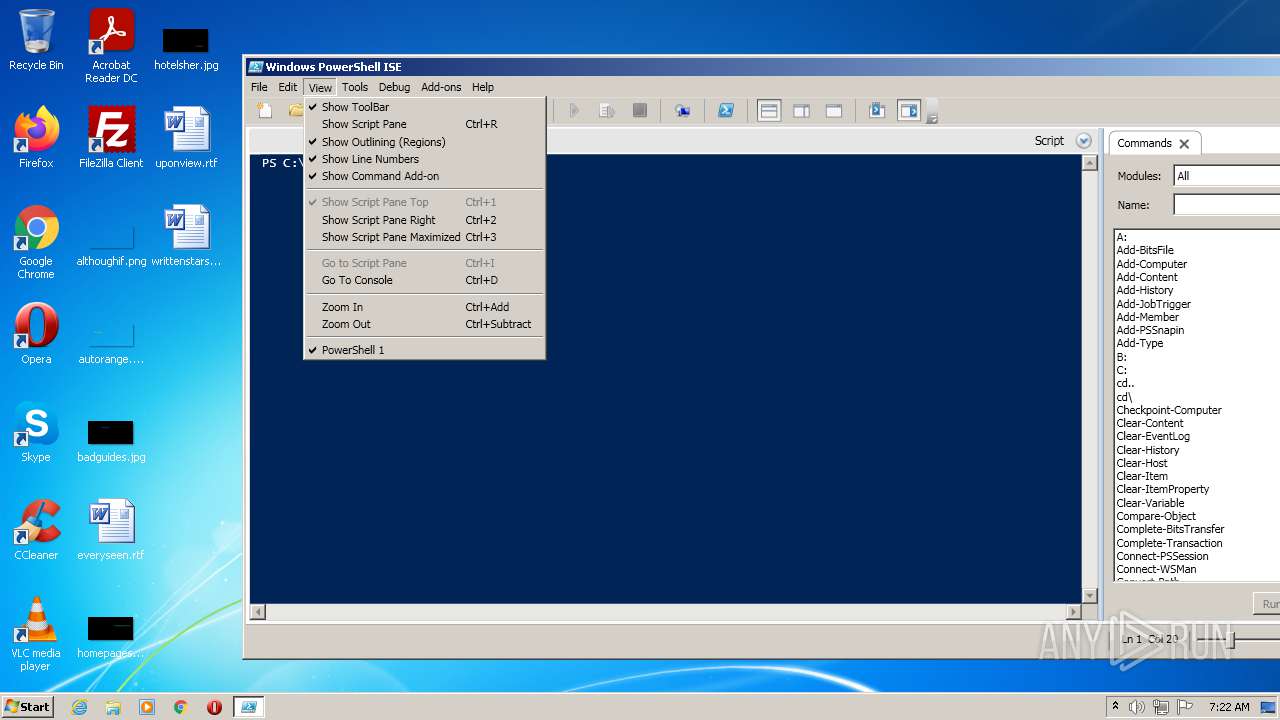
Task: Click the Show Command Add-on toolbar icon
Action: coord(909,111)
